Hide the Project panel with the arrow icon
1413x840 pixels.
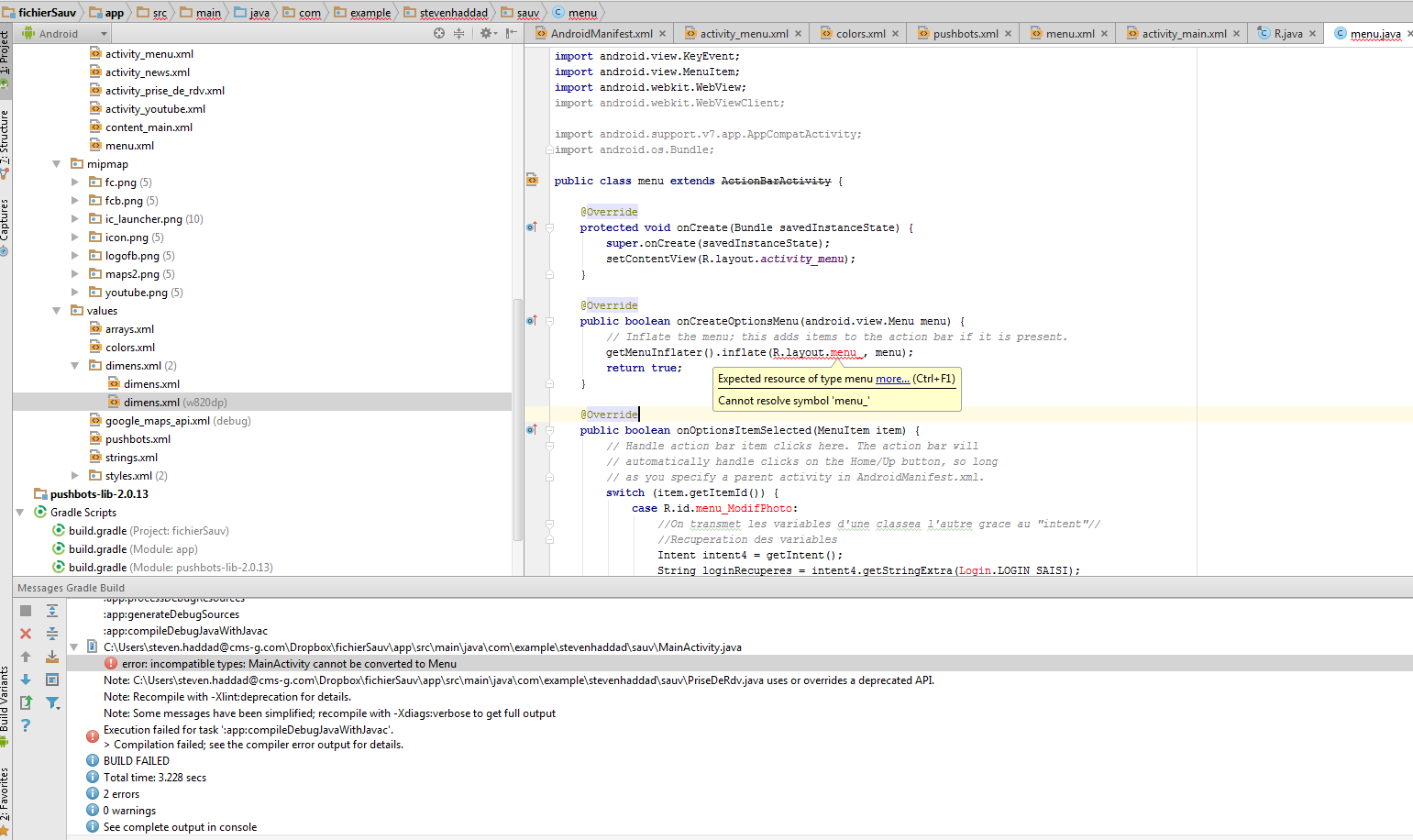click(512, 33)
